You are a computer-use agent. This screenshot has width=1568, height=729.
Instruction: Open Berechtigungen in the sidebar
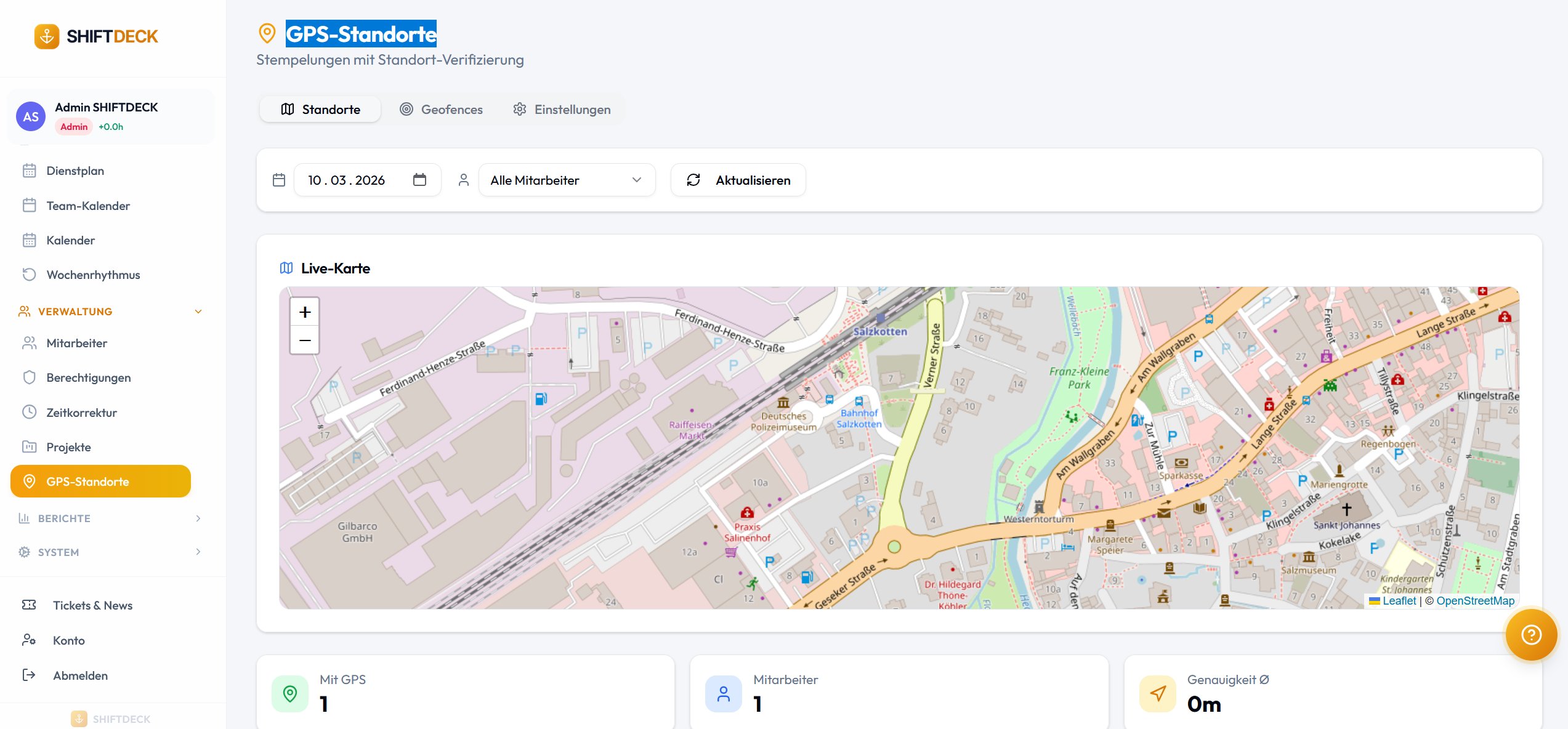[x=88, y=377]
